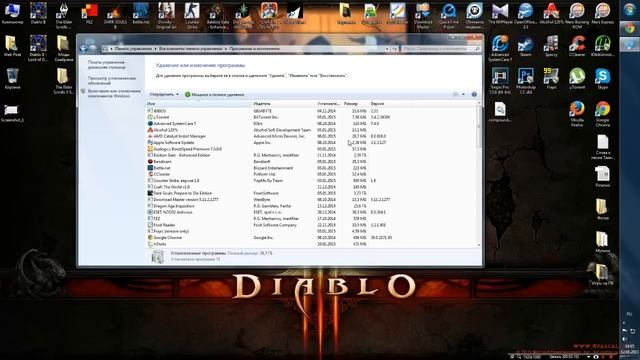This screenshot has width=640, height=360.
Task: Launch Google Chrome from the desktop
Action: [x=602, y=114]
